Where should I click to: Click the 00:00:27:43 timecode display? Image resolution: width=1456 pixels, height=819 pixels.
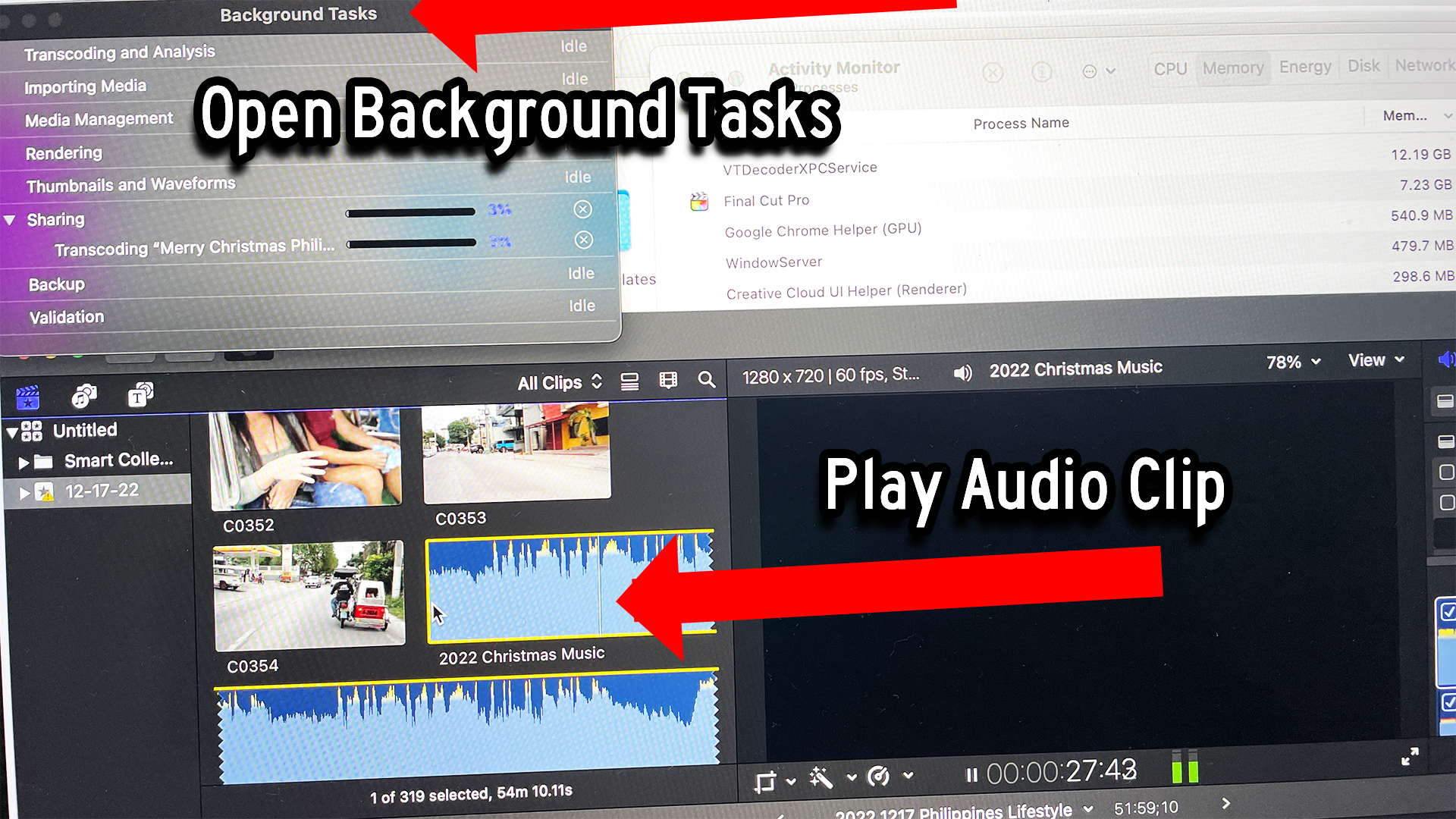click(x=1061, y=772)
